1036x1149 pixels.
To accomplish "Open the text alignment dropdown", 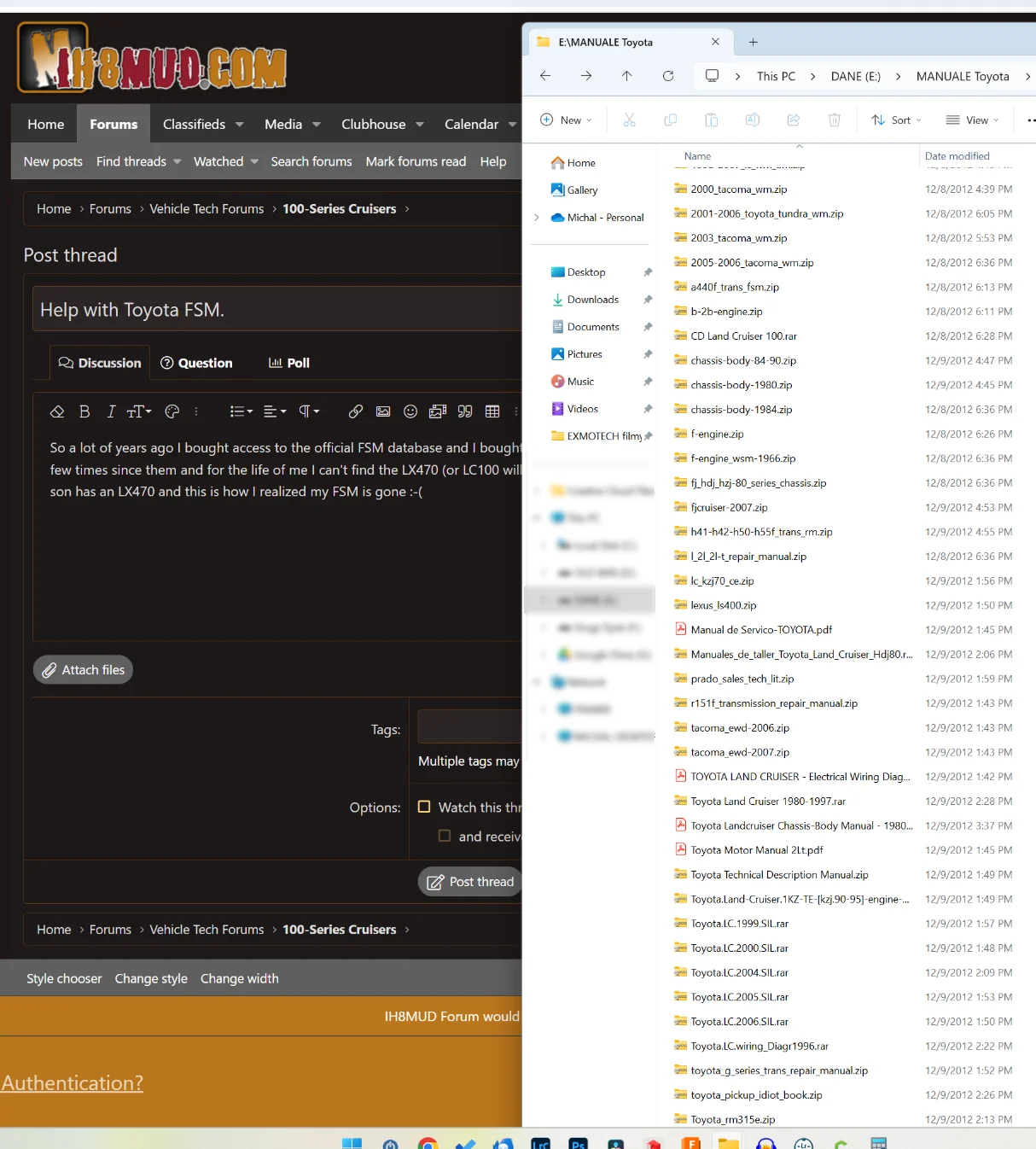I will pos(275,411).
